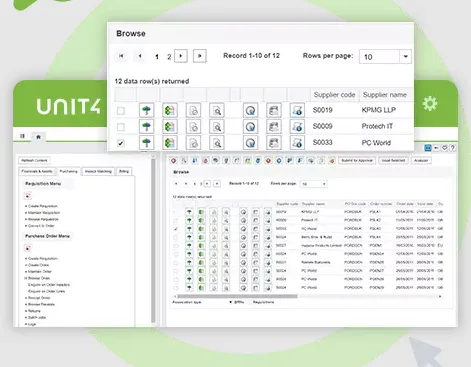Untick the checked box for S0033 PC World
This screenshot has height=367, width=471.
pyautogui.click(x=121, y=143)
